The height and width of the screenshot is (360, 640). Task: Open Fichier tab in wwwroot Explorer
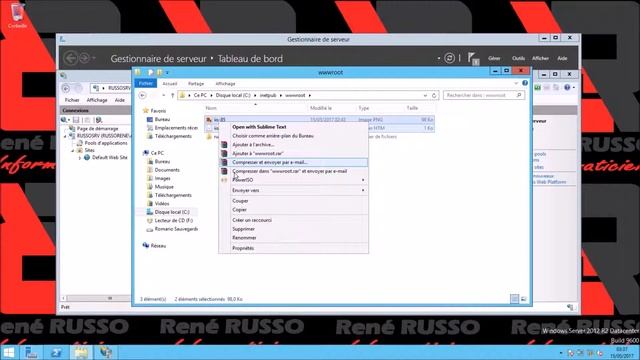click(x=146, y=83)
